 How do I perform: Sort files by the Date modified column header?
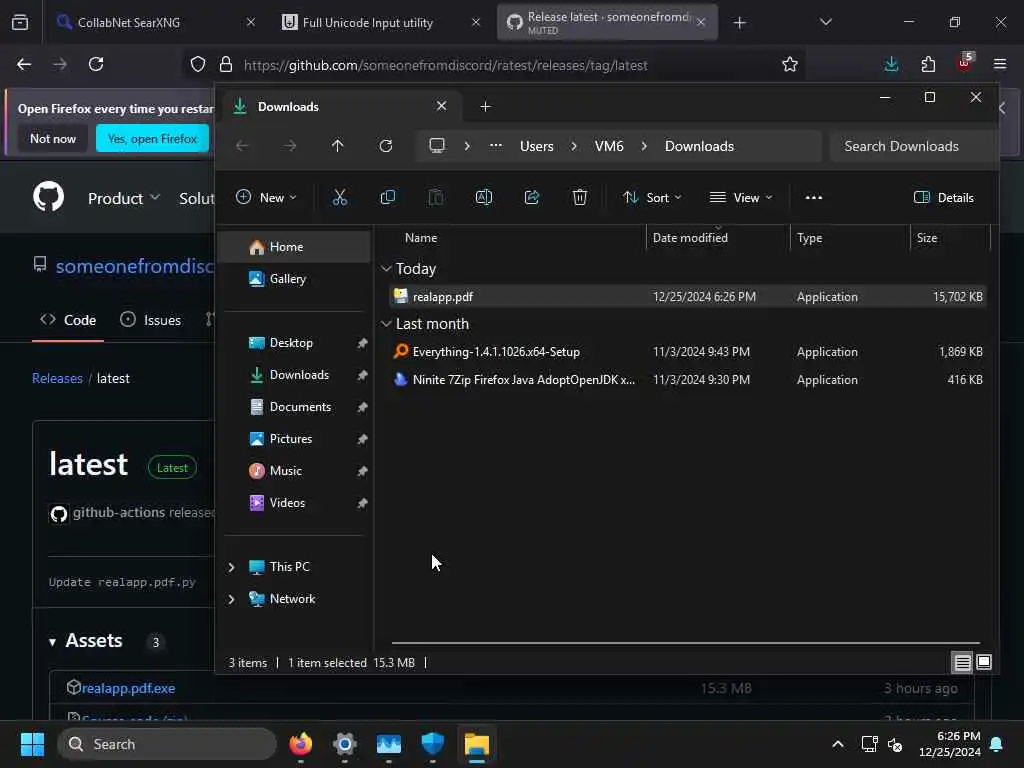pyautogui.click(x=718, y=238)
